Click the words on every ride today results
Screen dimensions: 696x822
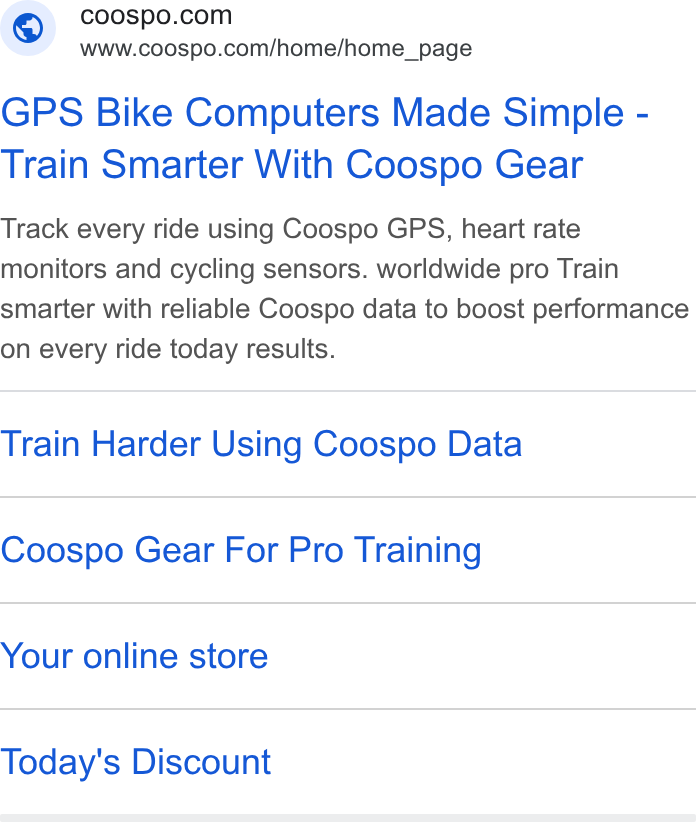coord(168,349)
